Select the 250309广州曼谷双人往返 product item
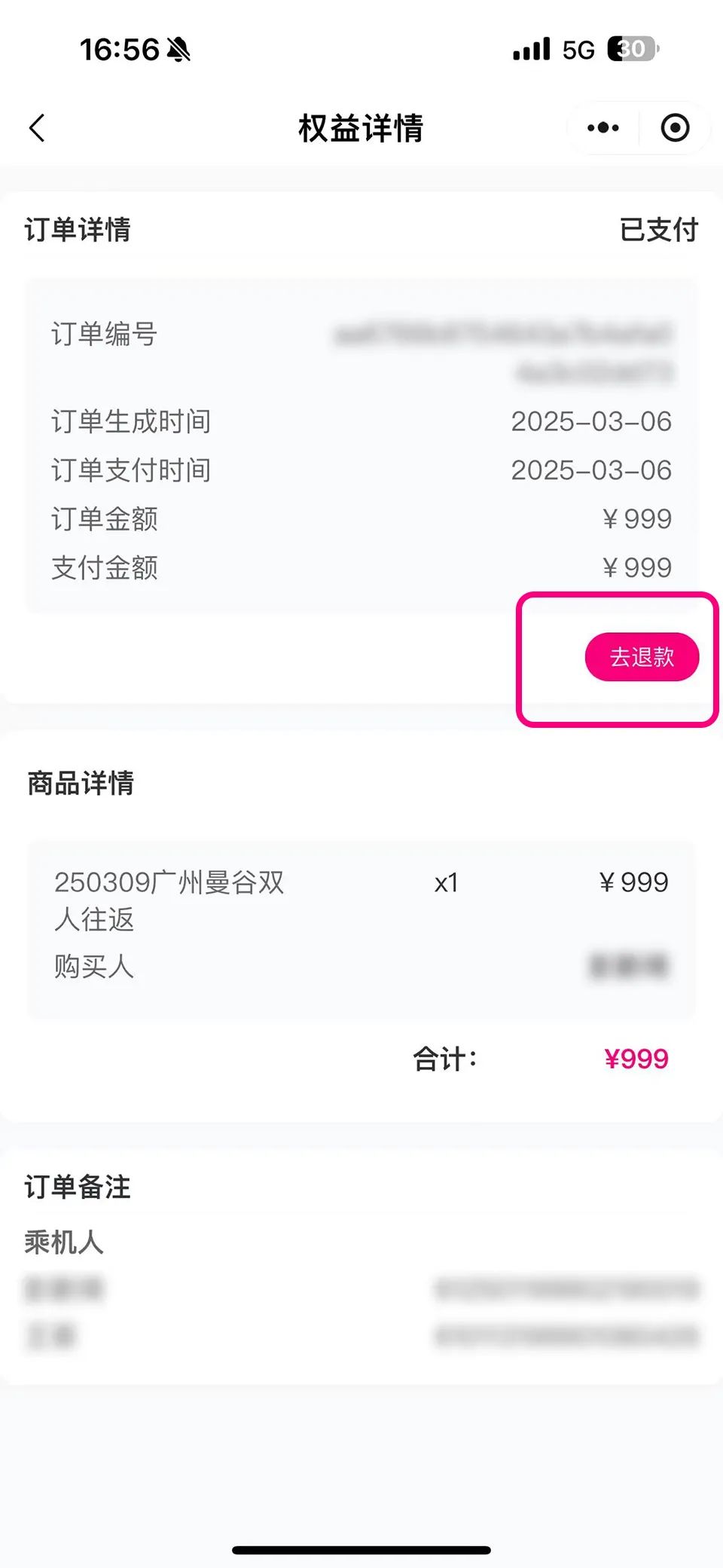 pyautogui.click(x=169, y=900)
